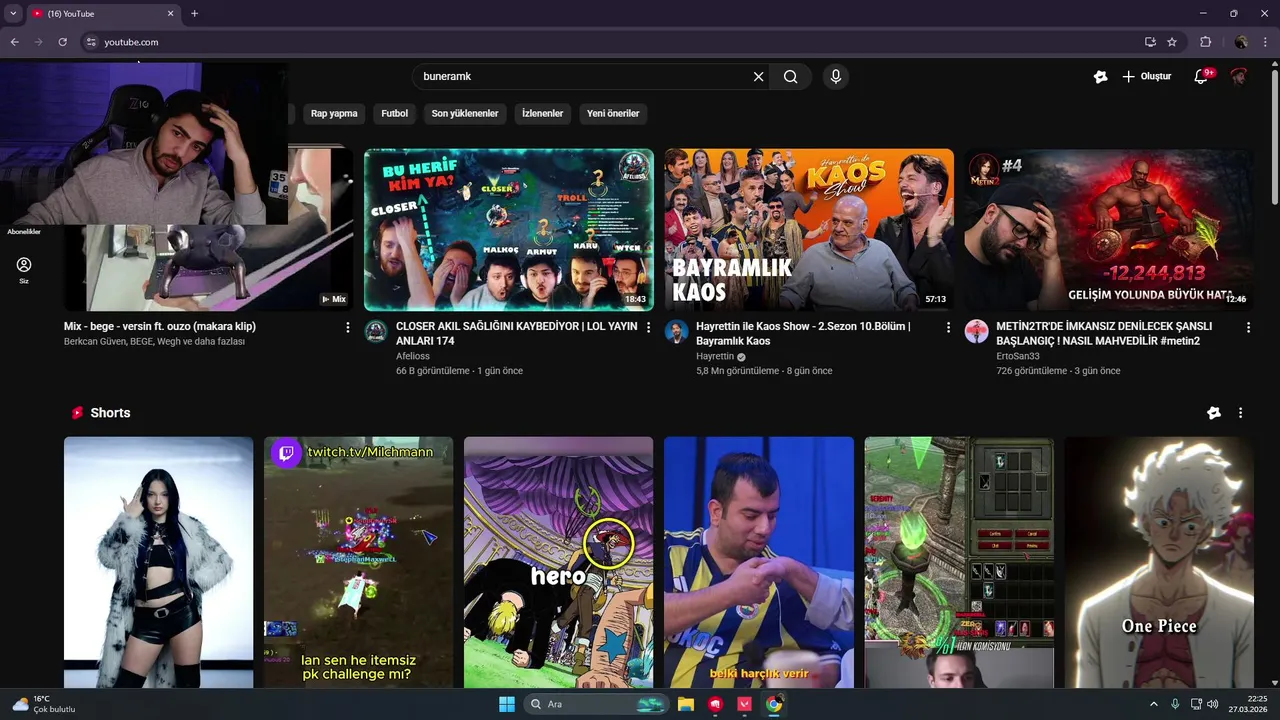Select the Yeni öneriler filter chip
The image size is (1280, 720).
point(613,114)
